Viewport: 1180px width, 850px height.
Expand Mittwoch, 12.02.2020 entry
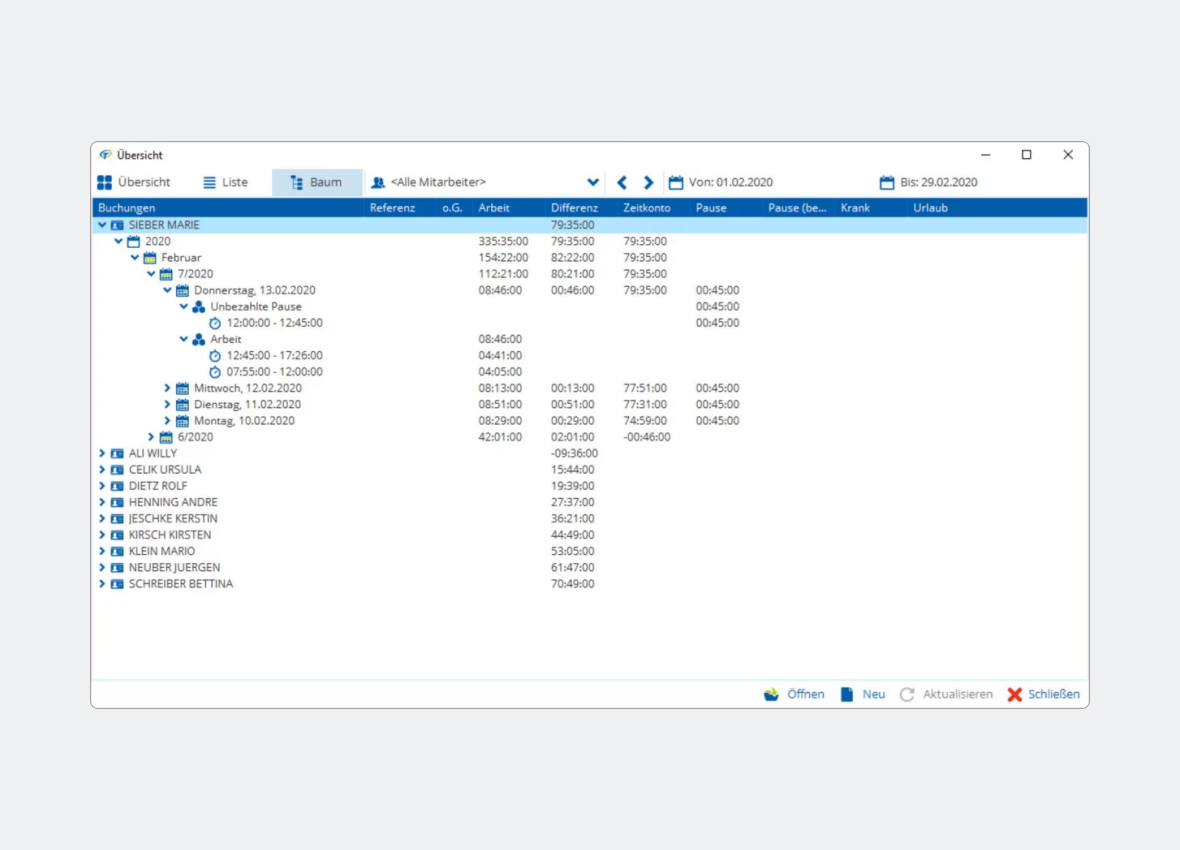pos(167,388)
